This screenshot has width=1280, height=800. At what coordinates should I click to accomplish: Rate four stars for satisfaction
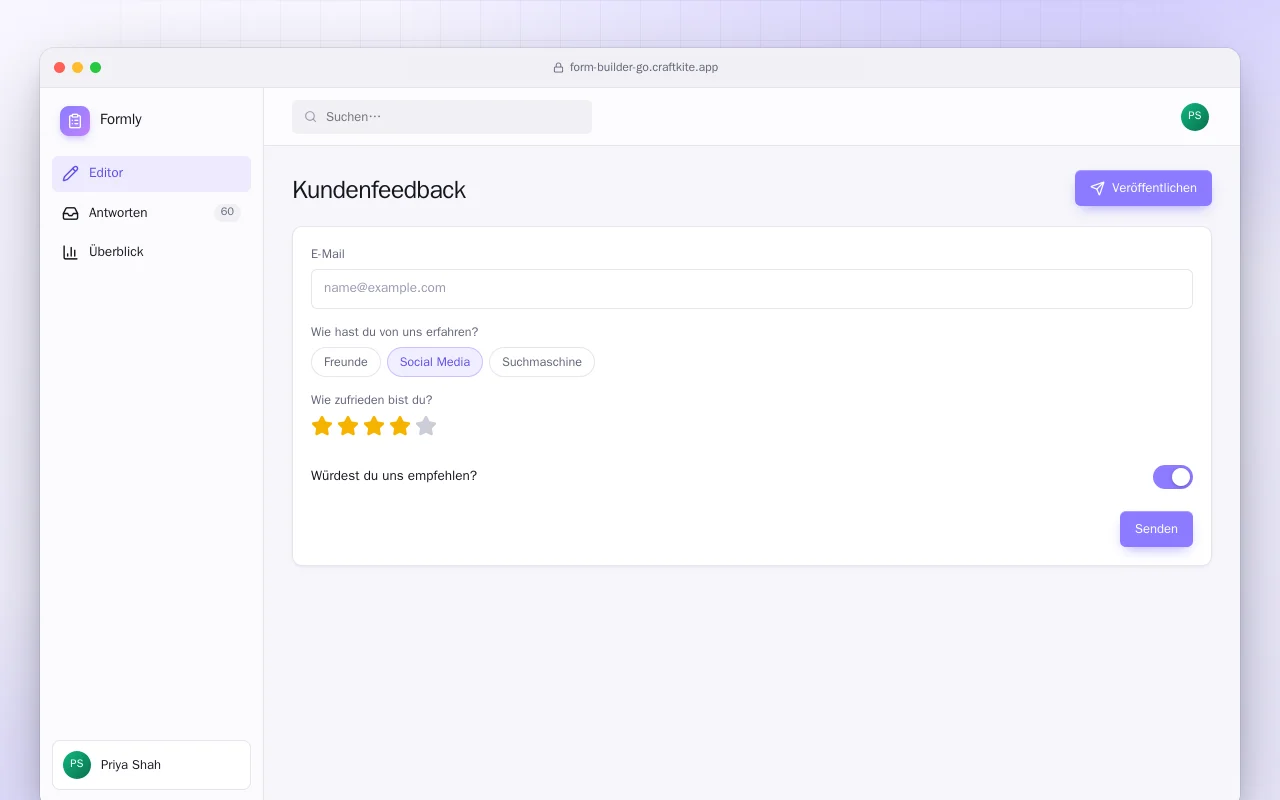tap(400, 426)
